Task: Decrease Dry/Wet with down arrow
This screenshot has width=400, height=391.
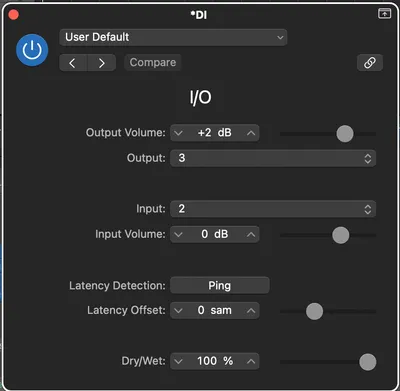Action: tap(179, 361)
